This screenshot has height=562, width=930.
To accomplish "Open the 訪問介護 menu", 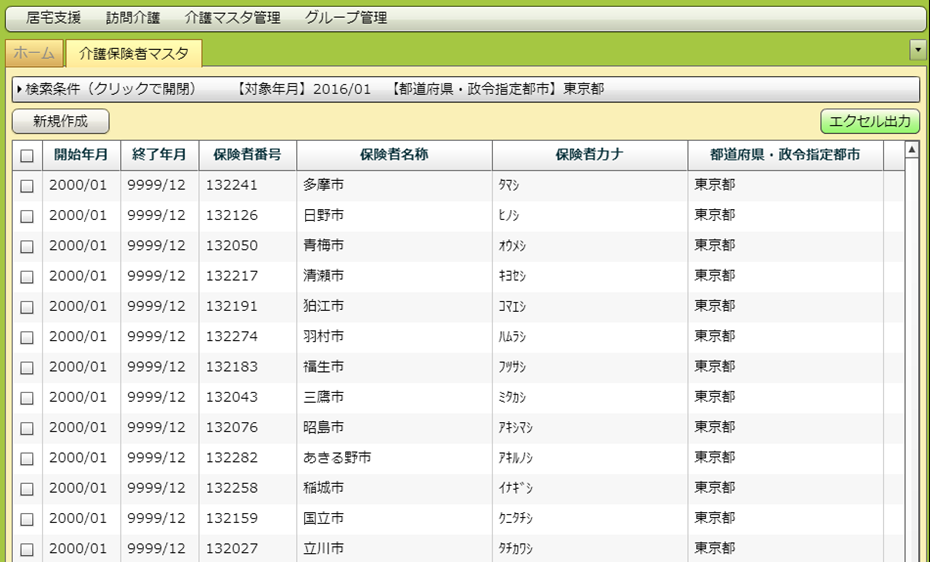I will point(133,18).
